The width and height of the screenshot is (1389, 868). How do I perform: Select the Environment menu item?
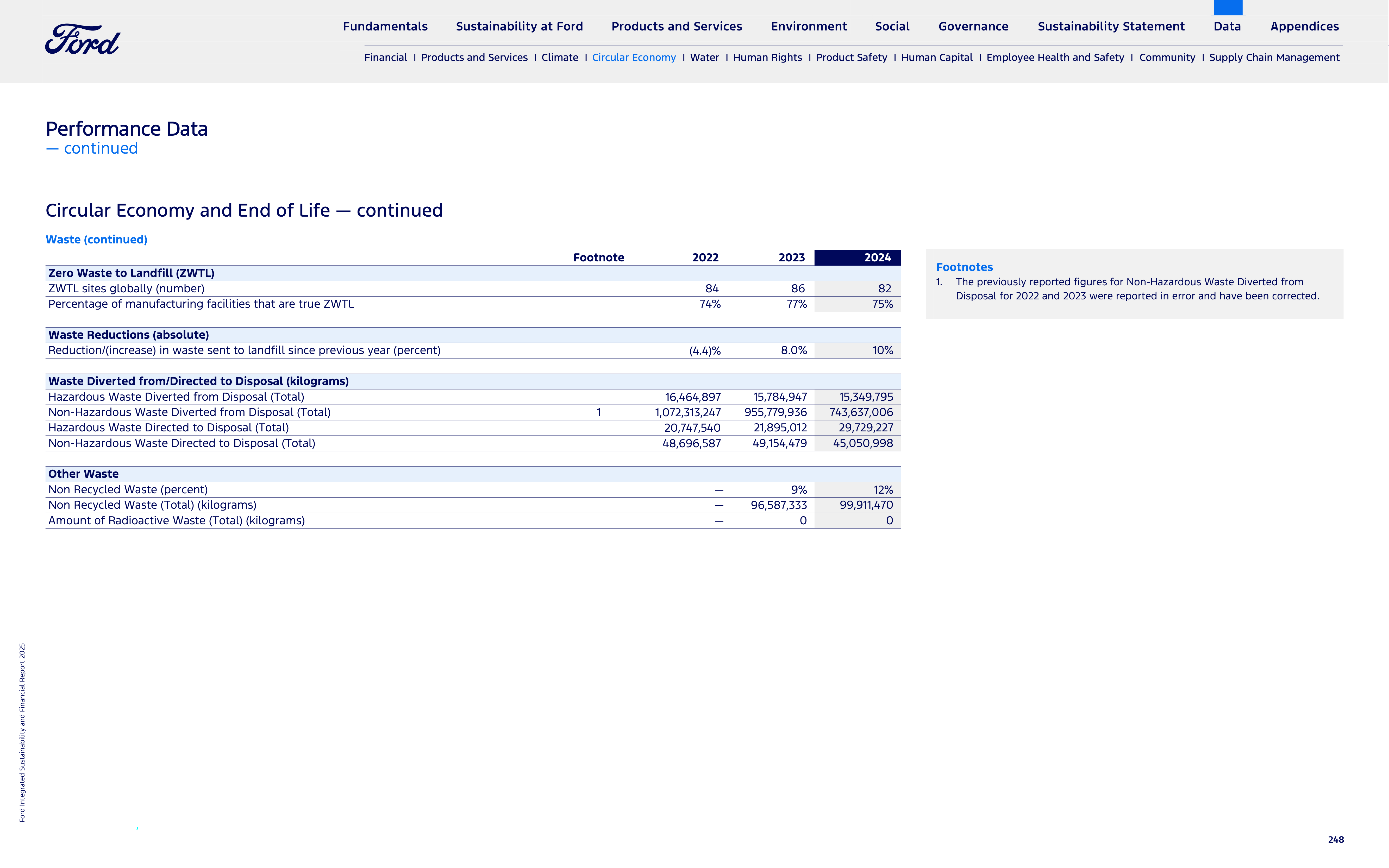[x=809, y=26]
